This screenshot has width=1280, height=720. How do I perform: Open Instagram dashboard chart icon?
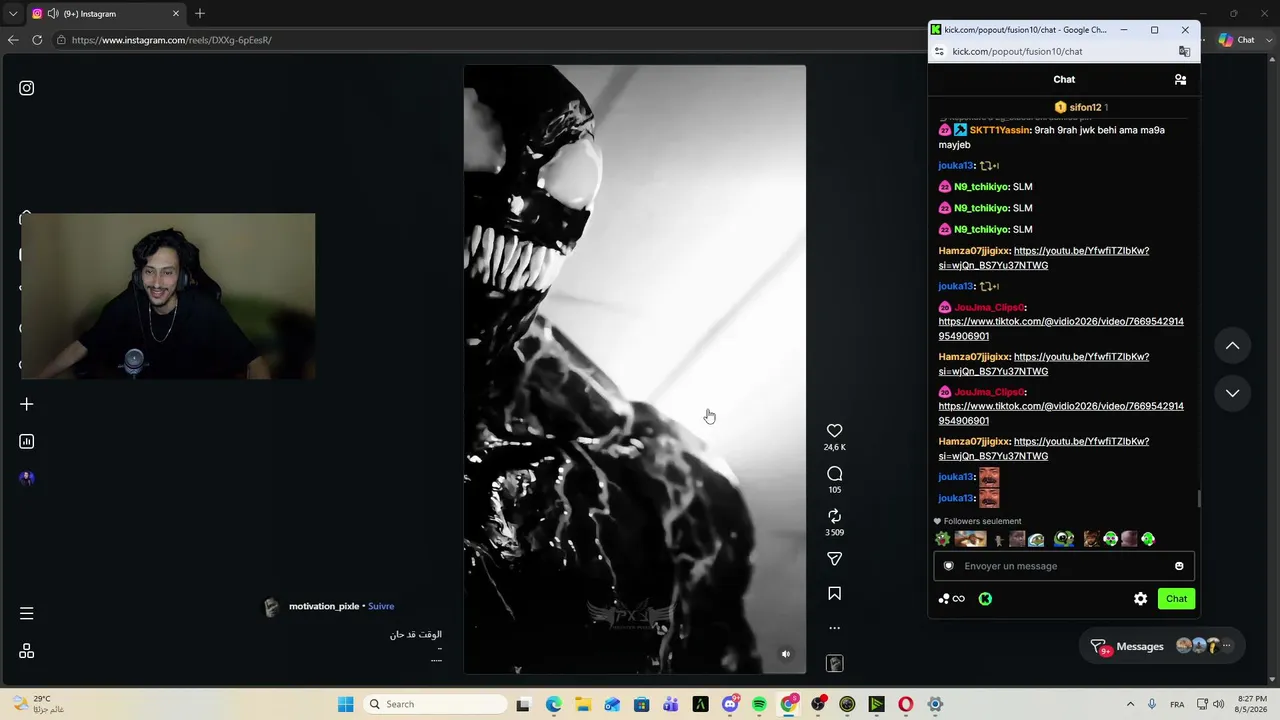point(27,441)
